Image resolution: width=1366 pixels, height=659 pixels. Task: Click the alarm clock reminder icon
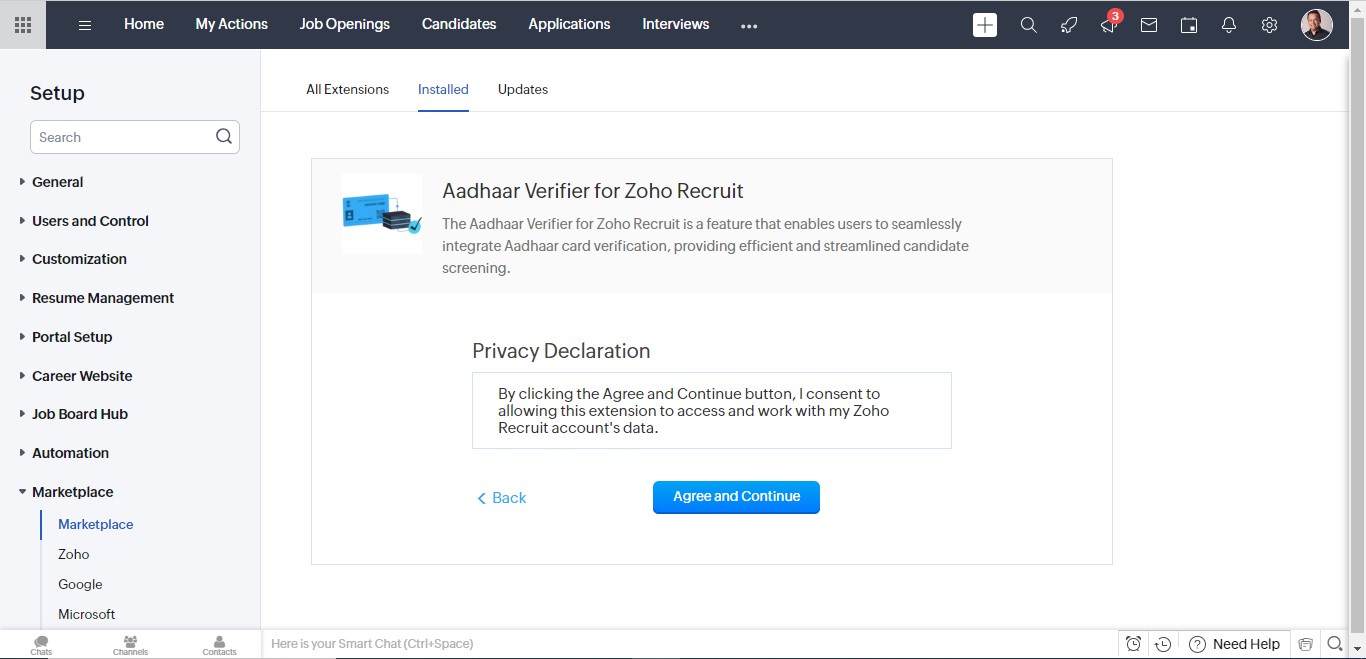pos(1133,644)
